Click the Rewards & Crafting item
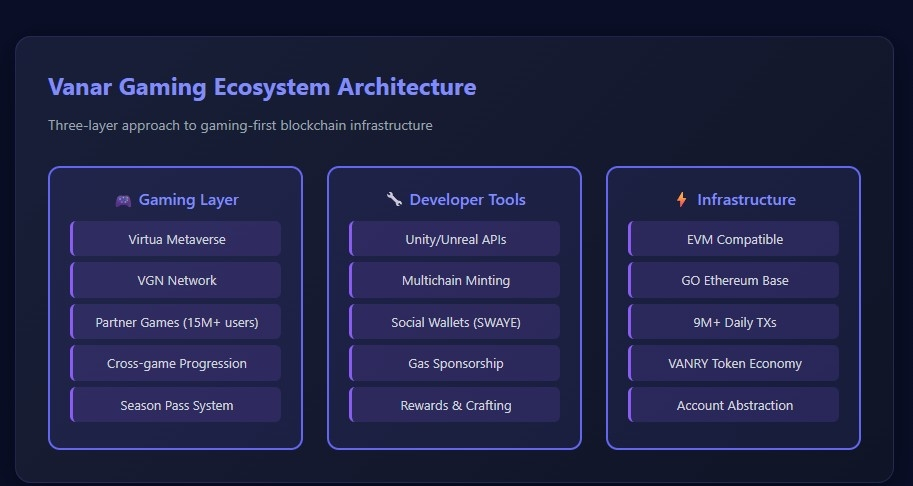This screenshot has height=486, width=913. [454, 405]
